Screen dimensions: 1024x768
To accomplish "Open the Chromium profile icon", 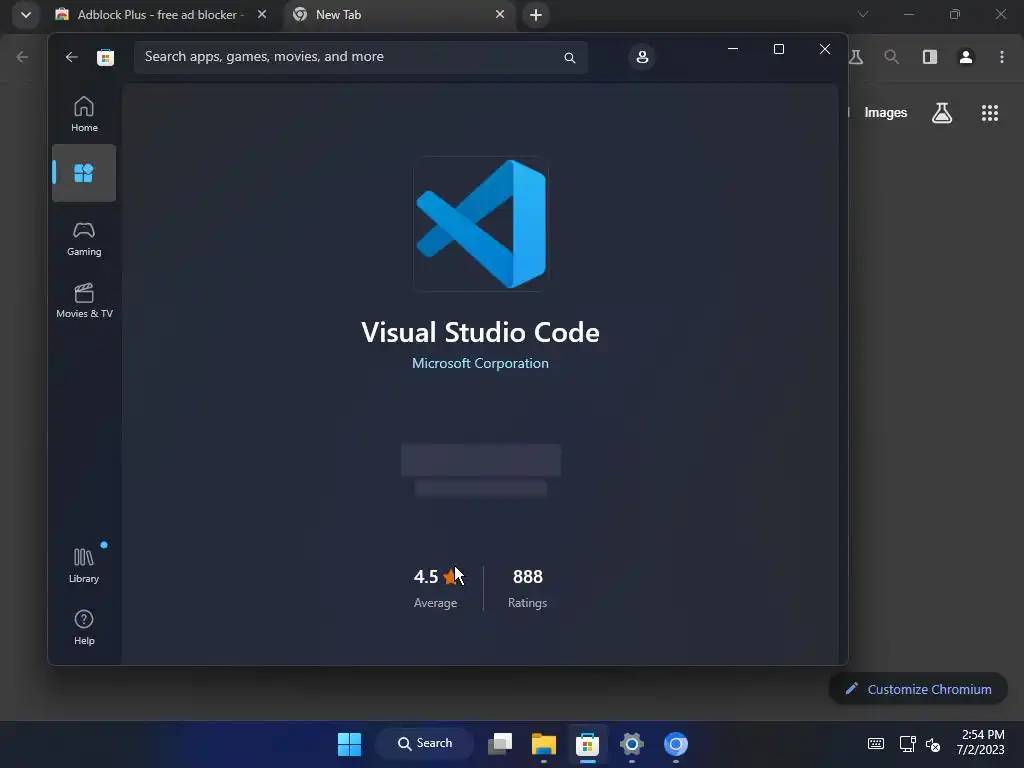I will tap(966, 57).
